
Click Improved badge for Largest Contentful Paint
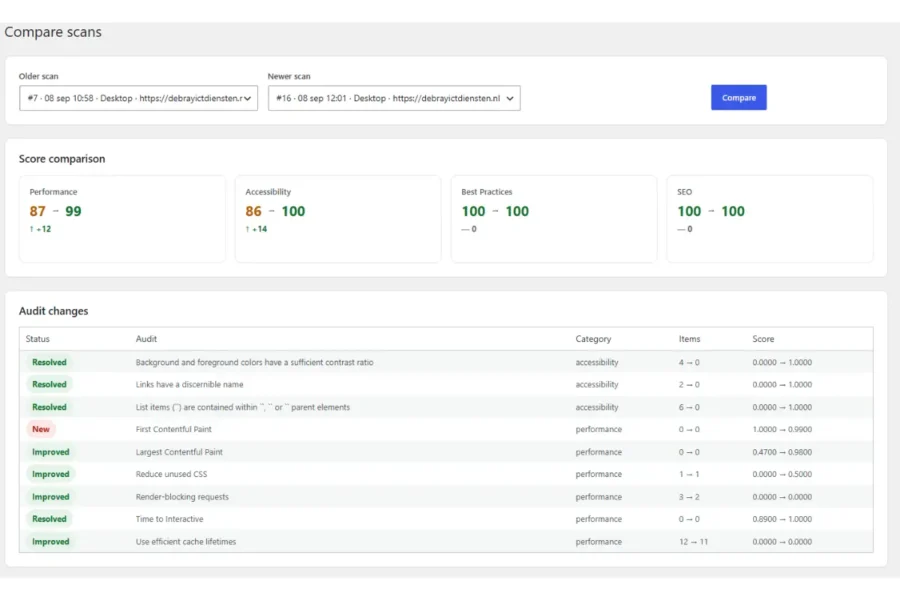coord(51,452)
